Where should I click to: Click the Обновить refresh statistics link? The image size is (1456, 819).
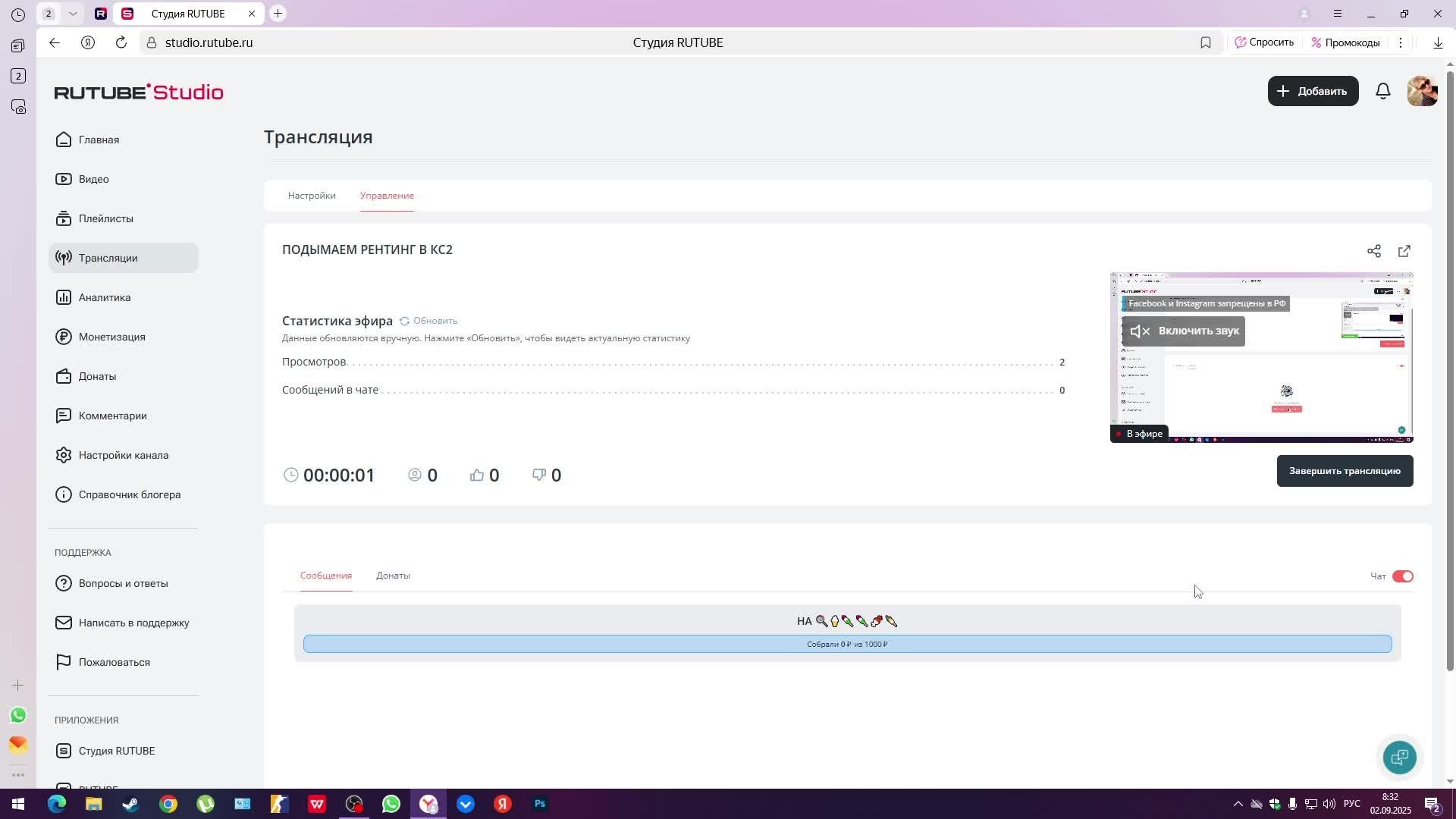429,321
